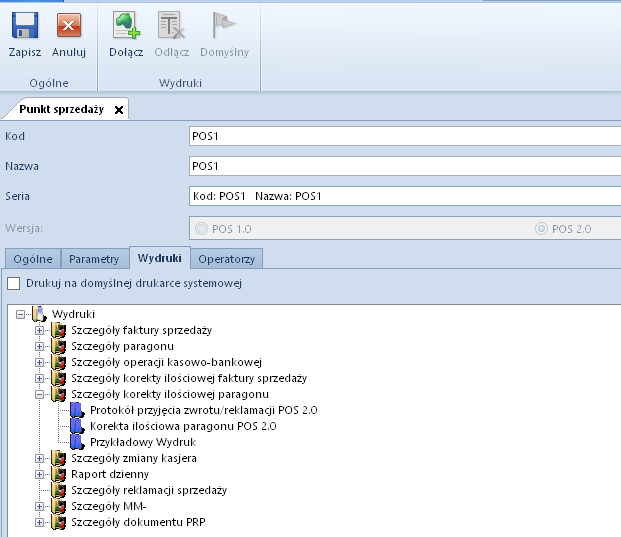The image size is (621, 537).
Task: Click the Dołącz button label
Action: [x=126, y=52]
